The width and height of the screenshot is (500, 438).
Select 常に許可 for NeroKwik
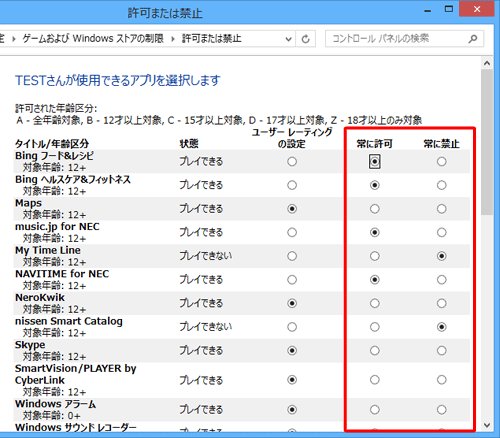tap(375, 303)
